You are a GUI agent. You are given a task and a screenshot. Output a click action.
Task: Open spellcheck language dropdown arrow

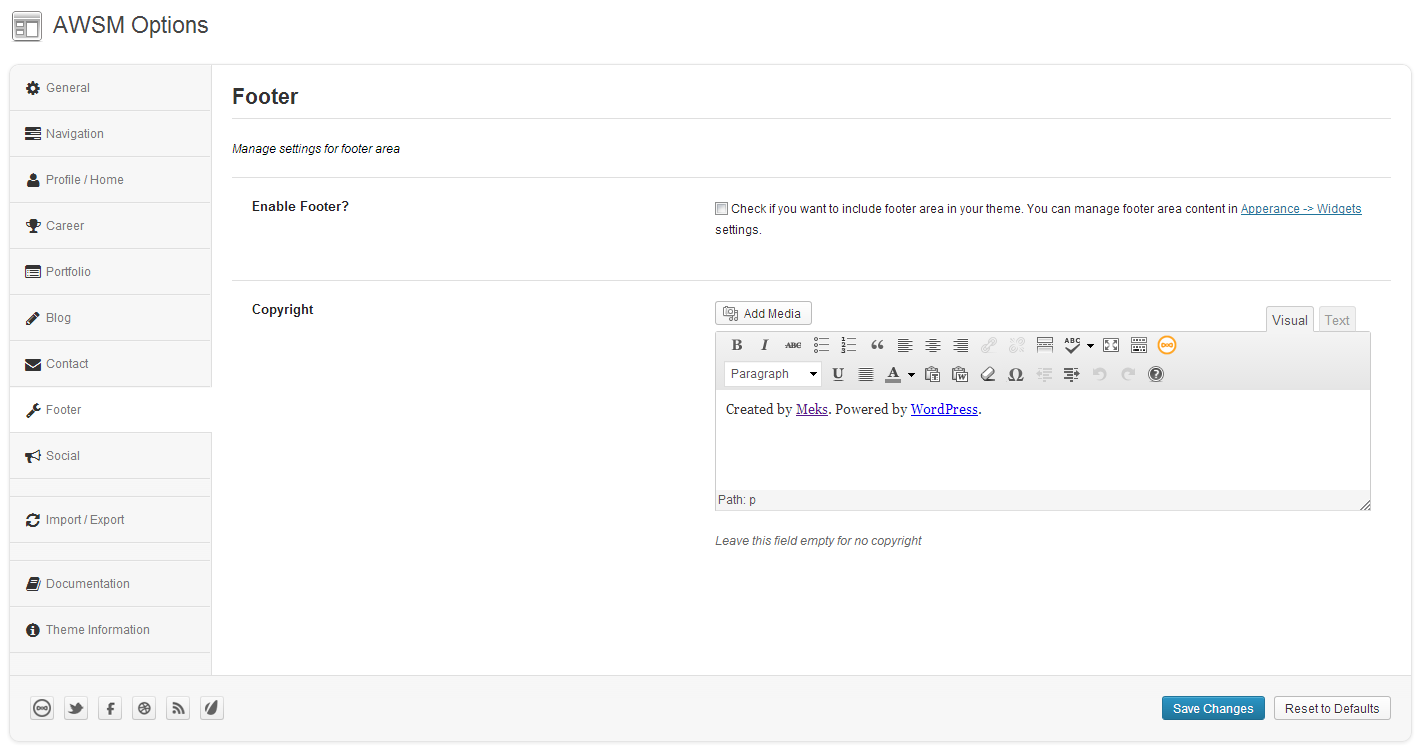point(1090,346)
